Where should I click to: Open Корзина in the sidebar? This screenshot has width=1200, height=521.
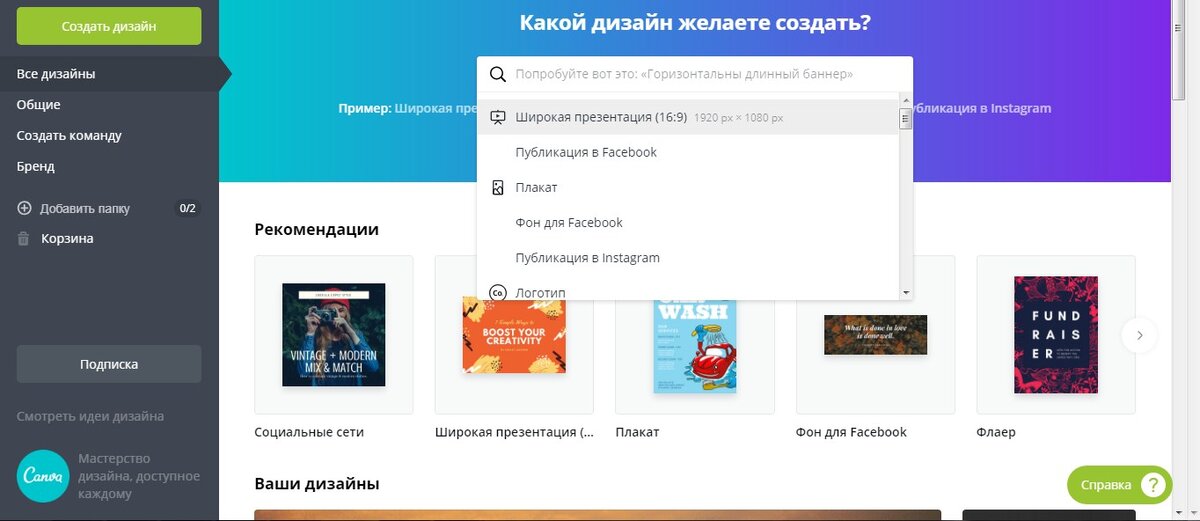[67, 239]
